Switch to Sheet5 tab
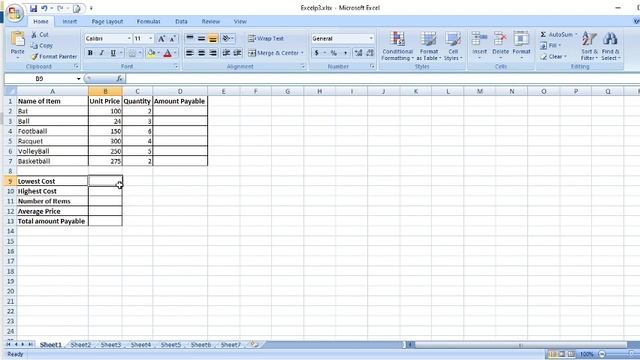The width and height of the screenshot is (640, 360). coord(171,345)
